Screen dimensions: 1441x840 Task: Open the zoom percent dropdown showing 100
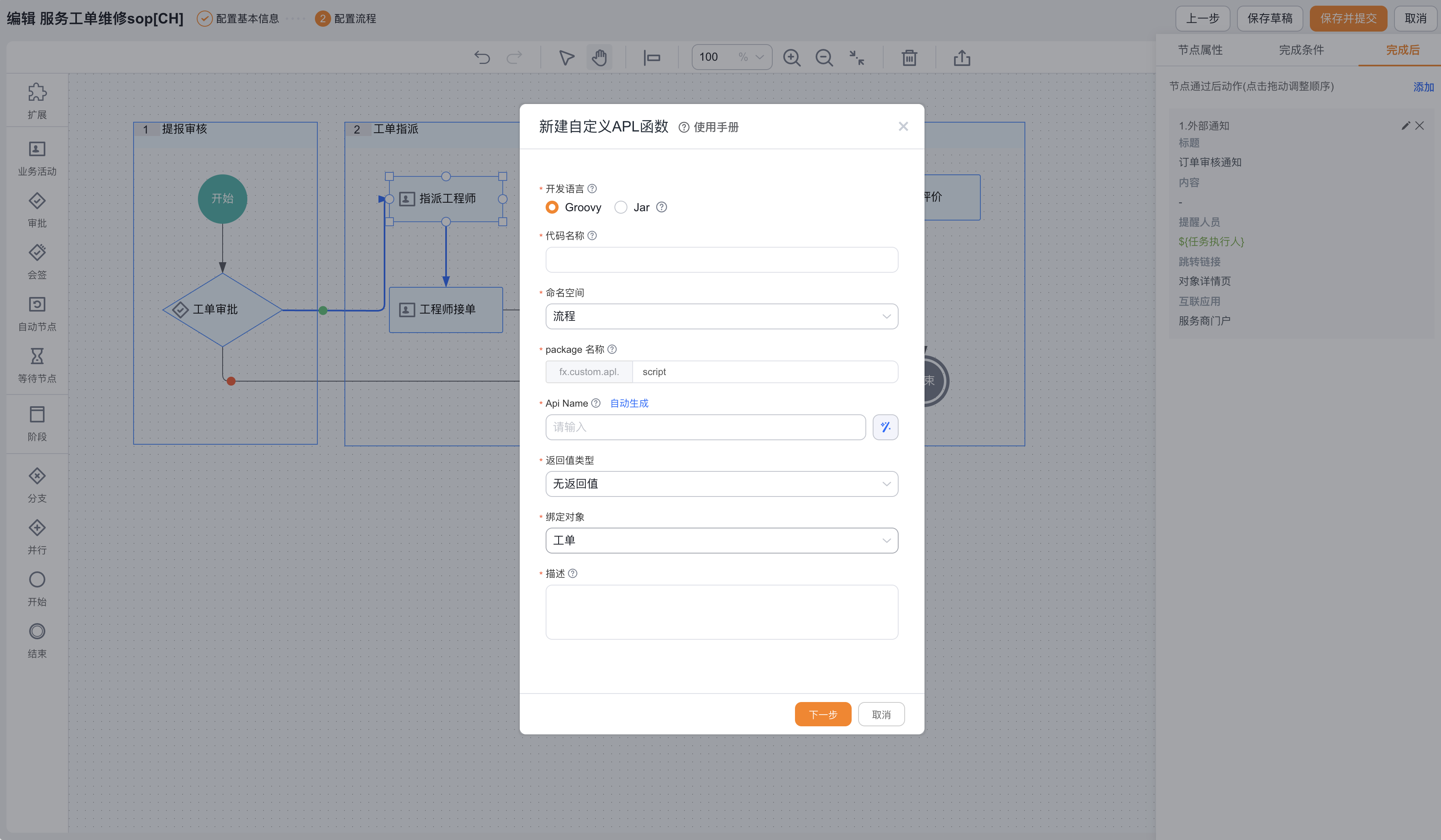pyautogui.click(x=732, y=57)
